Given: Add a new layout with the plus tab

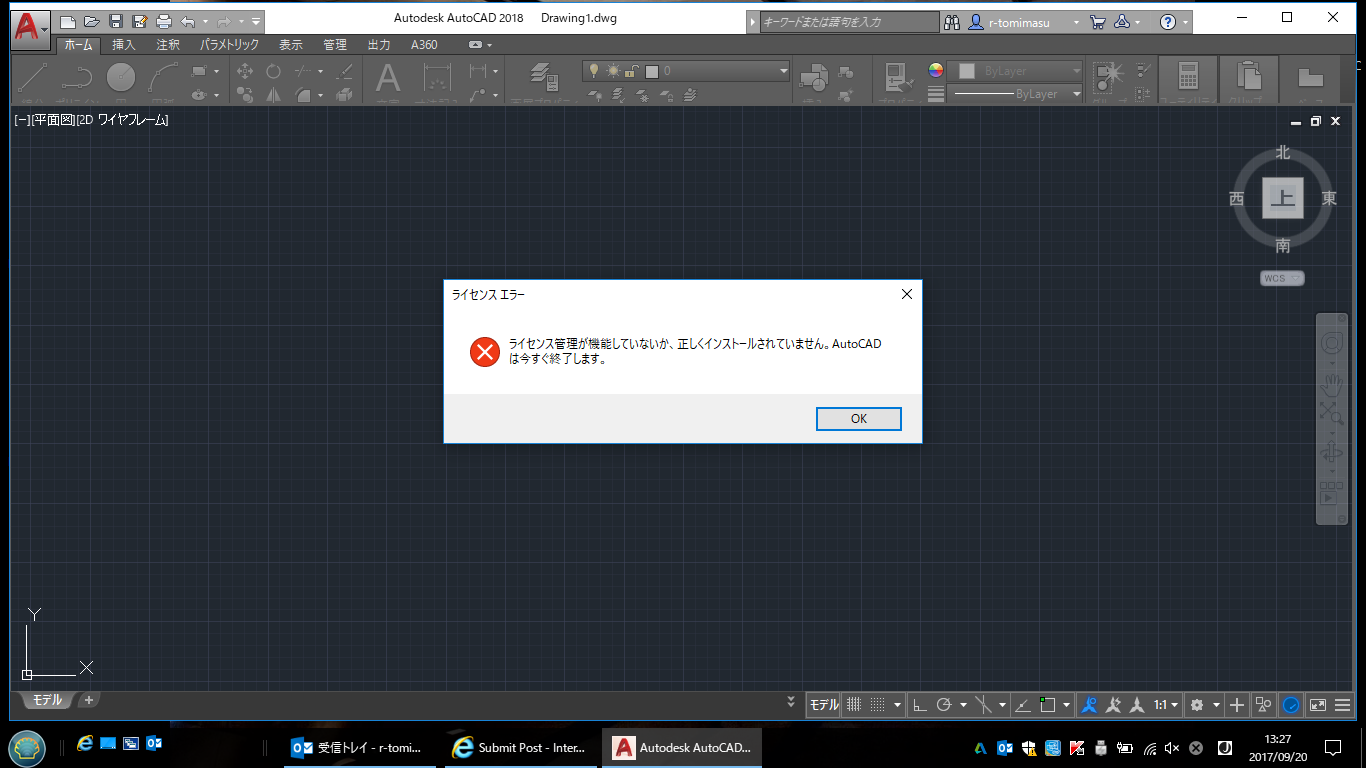Looking at the screenshot, I should pos(88,700).
